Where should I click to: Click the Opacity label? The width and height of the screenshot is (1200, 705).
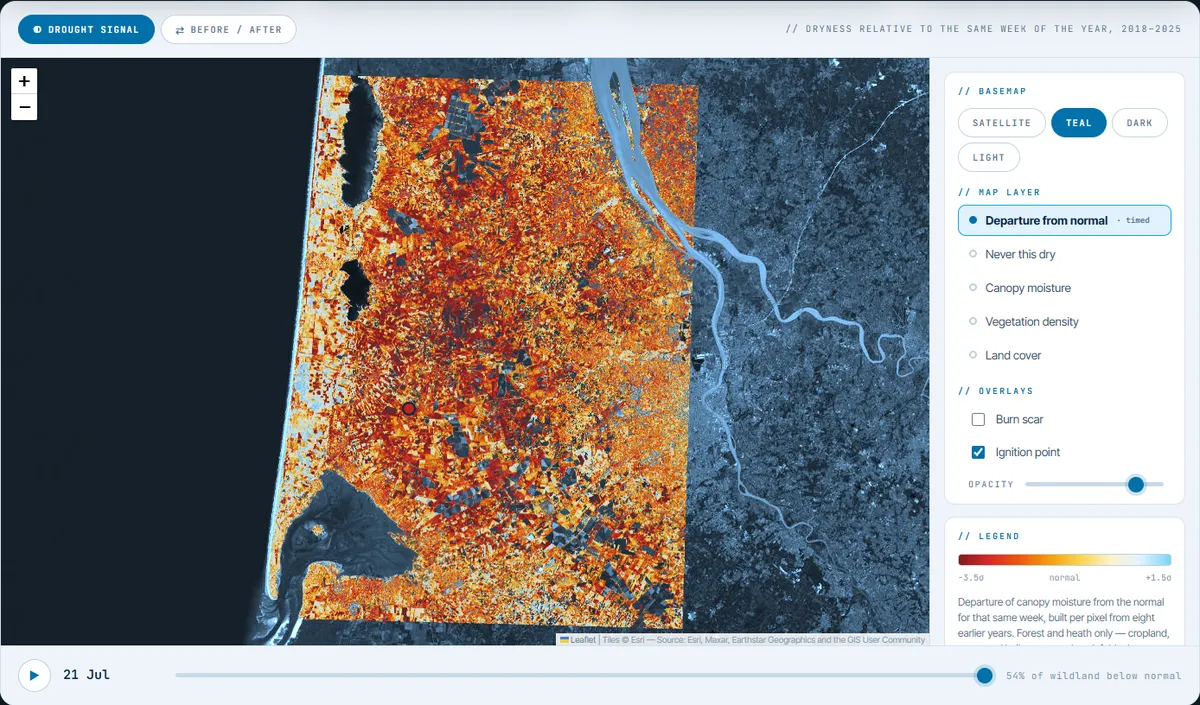991,484
